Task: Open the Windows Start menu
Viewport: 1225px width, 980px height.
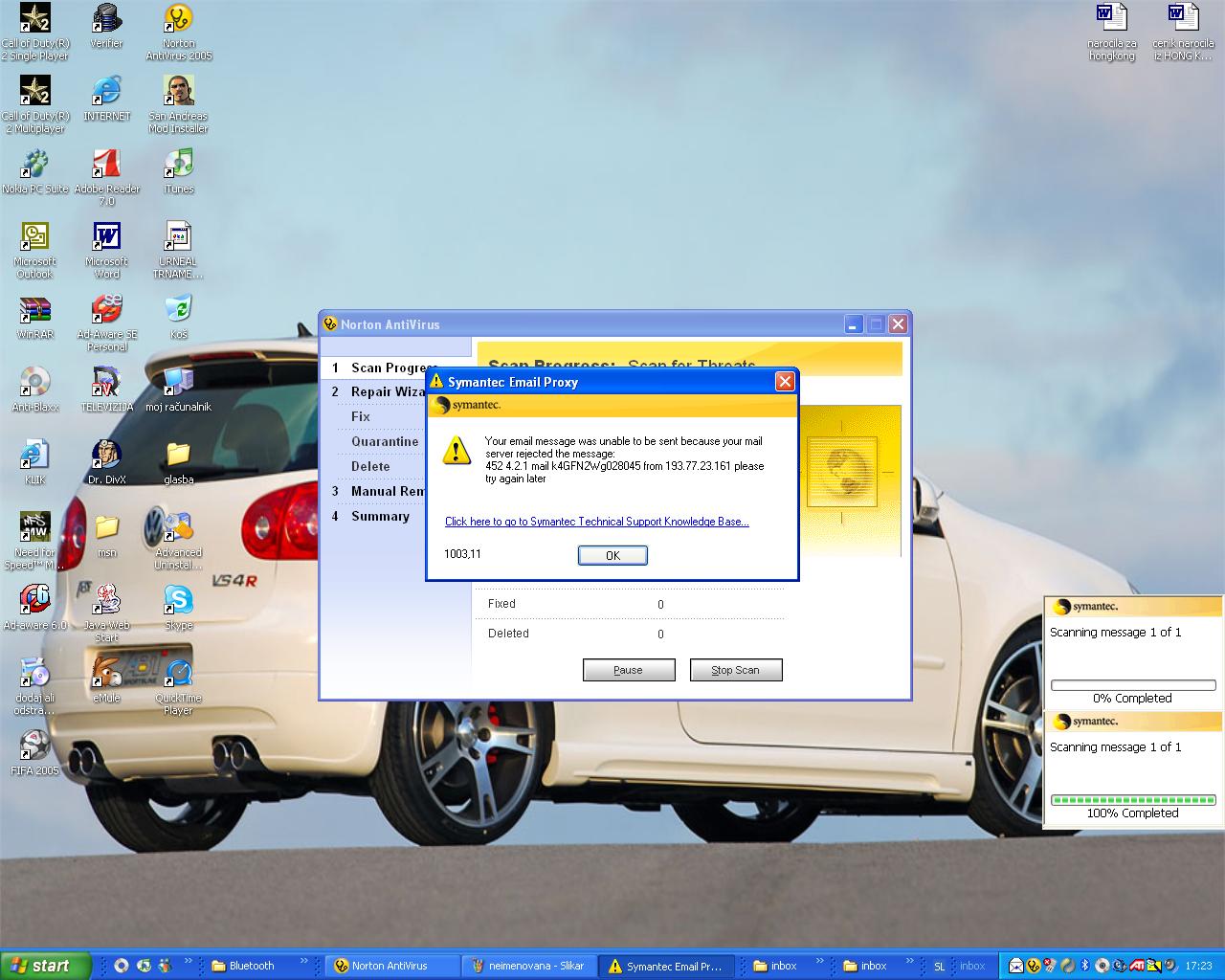Action: 46,966
